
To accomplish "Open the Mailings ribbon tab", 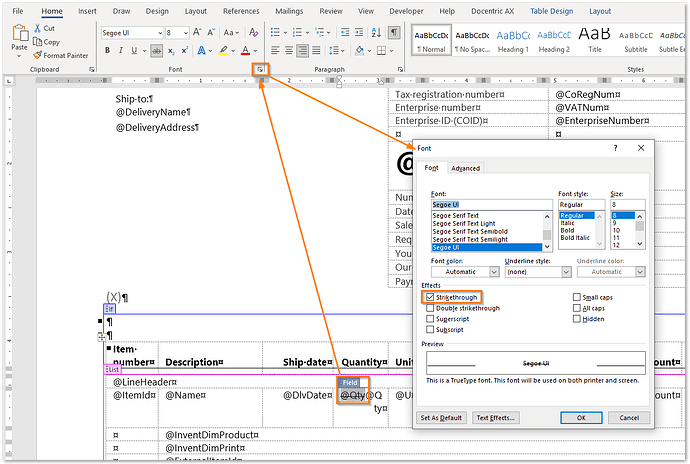I will coord(288,11).
